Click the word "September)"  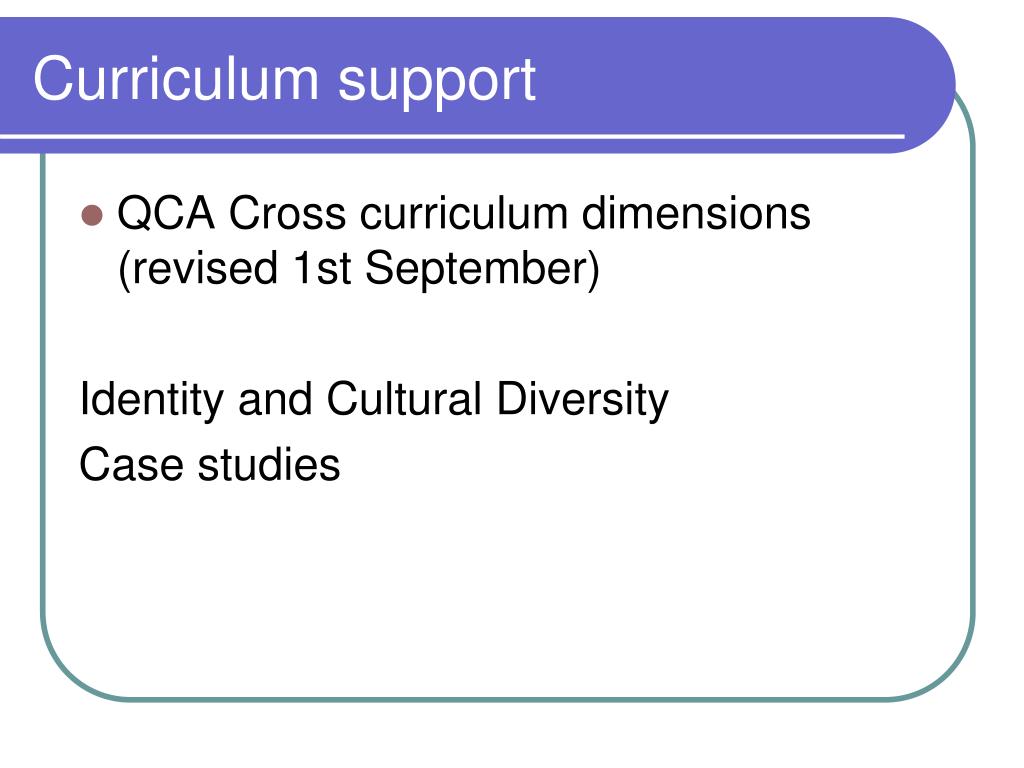(x=482, y=270)
